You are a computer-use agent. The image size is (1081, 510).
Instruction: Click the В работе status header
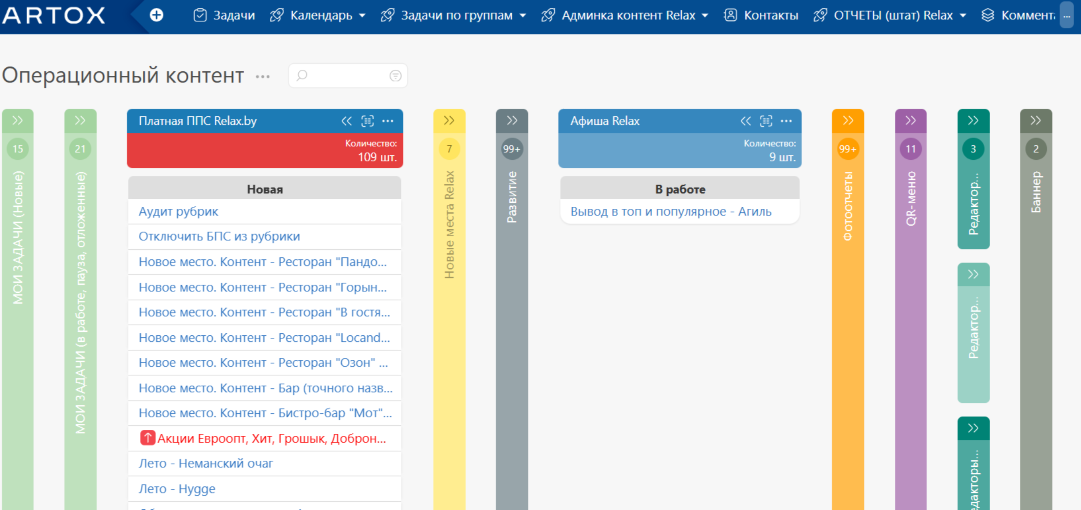point(680,189)
